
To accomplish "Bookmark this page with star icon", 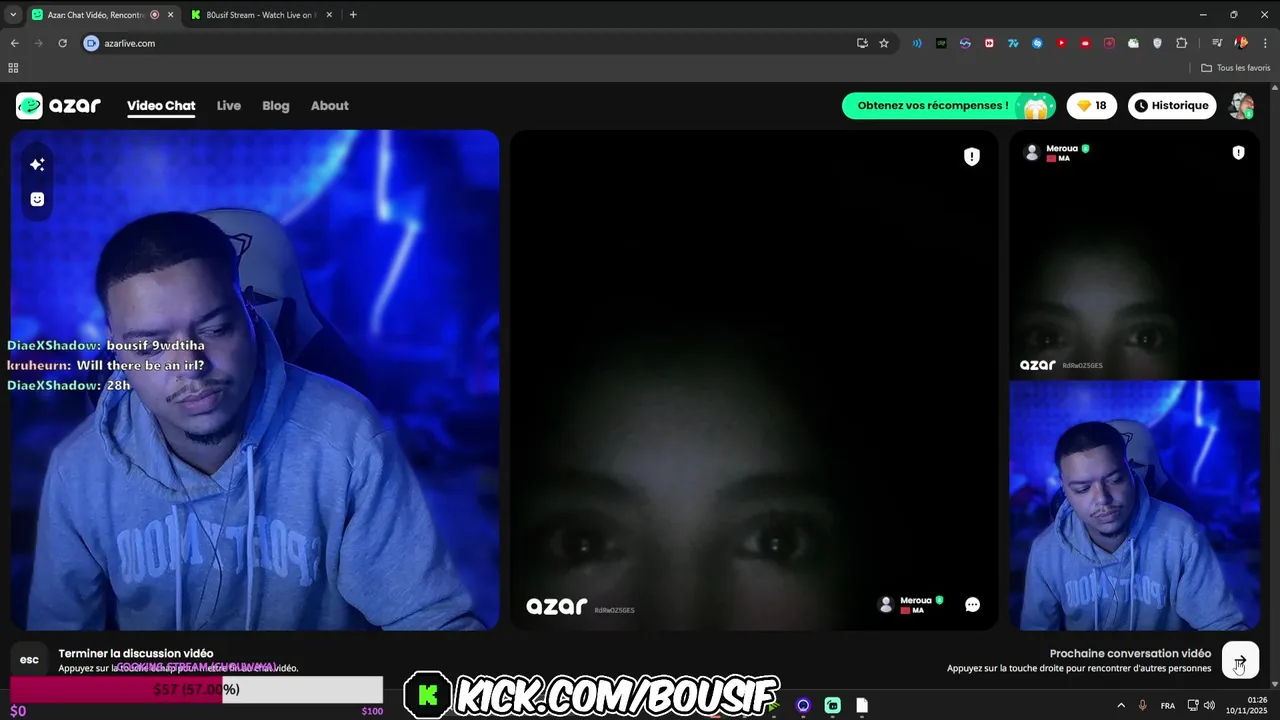I will tap(884, 43).
